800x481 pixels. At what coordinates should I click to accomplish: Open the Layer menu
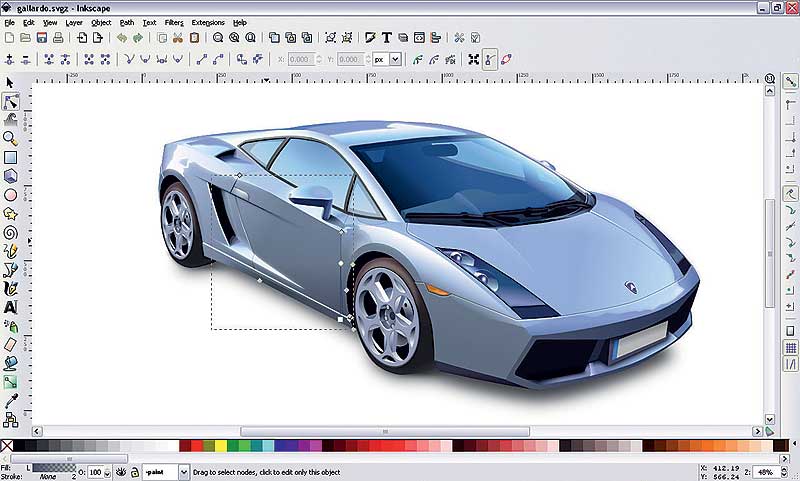(74, 23)
